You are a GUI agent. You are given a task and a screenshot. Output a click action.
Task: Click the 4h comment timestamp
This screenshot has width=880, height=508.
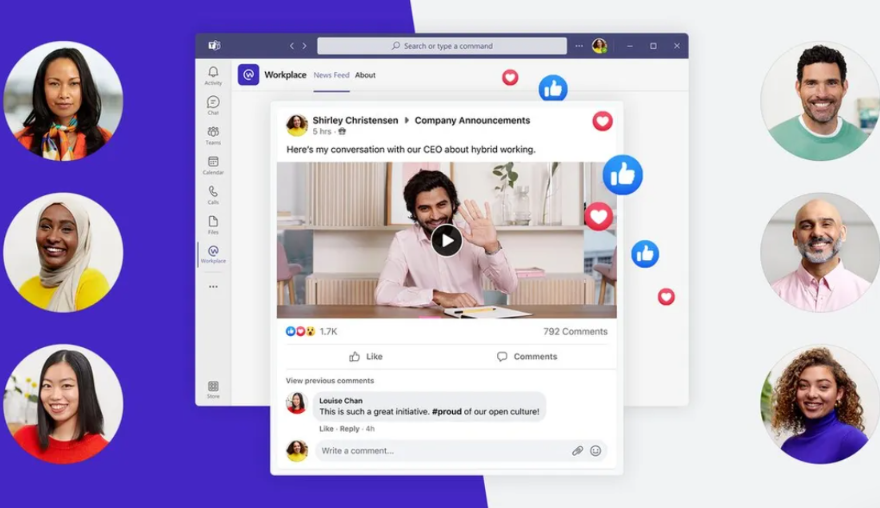370,428
